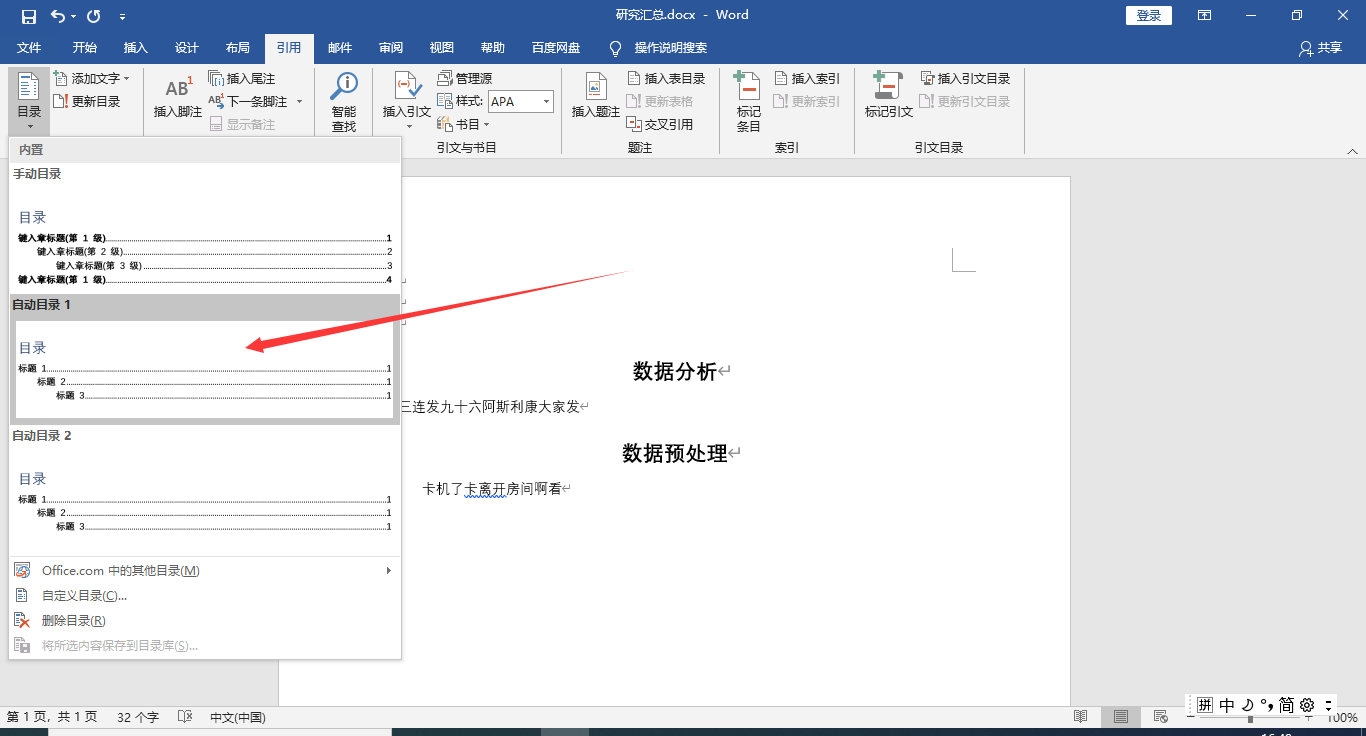Click the word count showing 32 words

136,716
